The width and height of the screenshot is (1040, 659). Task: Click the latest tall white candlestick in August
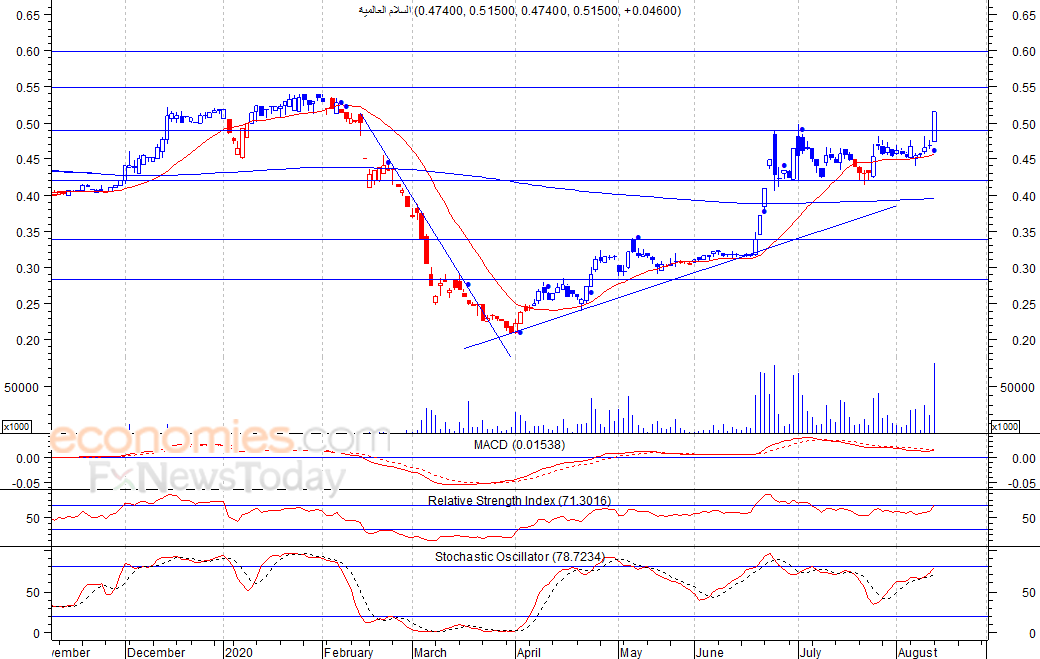(x=934, y=126)
